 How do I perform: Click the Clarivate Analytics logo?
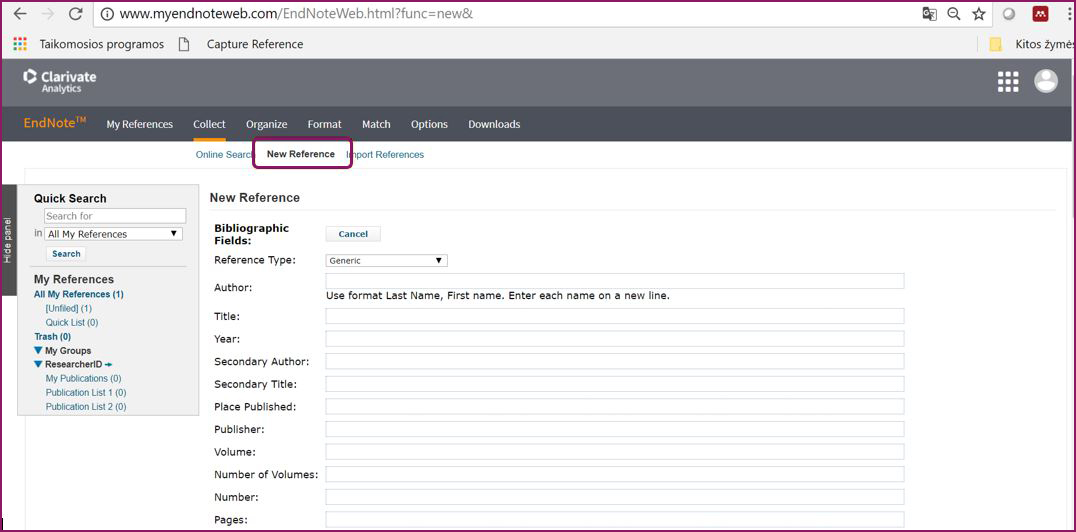pos(60,81)
